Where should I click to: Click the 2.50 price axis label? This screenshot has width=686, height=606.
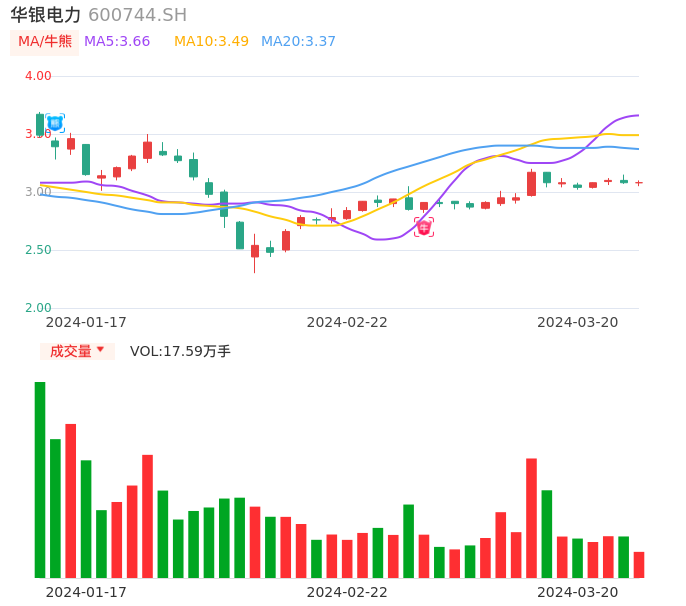tap(38, 250)
